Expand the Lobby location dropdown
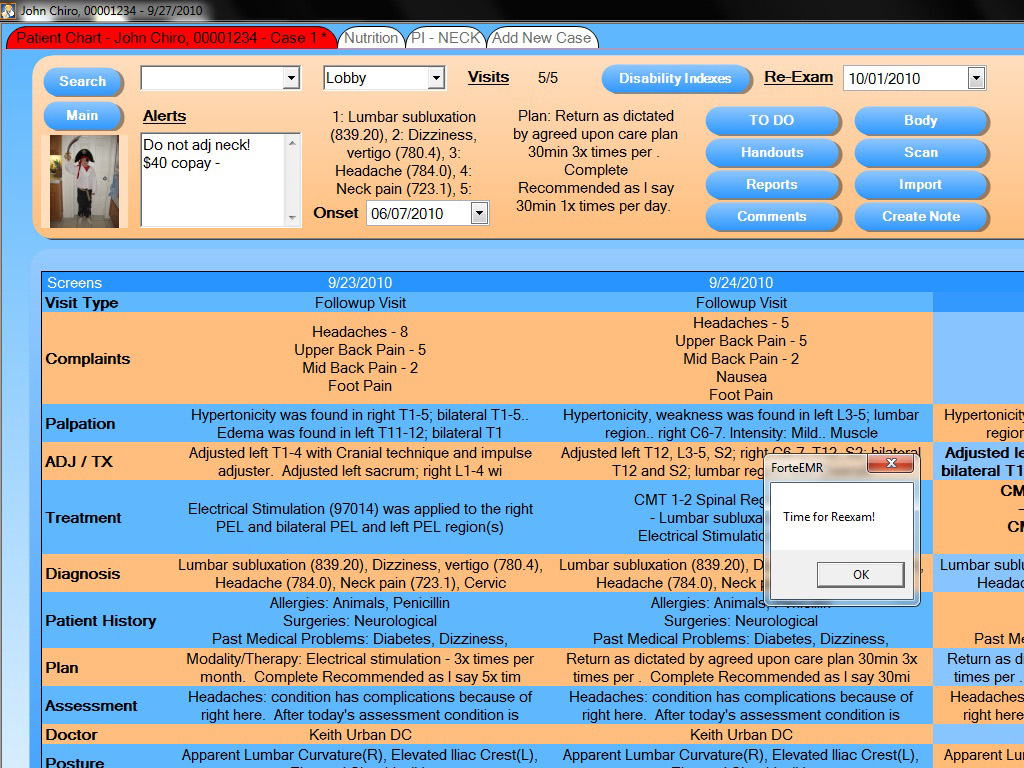This screenshot has height=768, width=1024. coord(436,78)
